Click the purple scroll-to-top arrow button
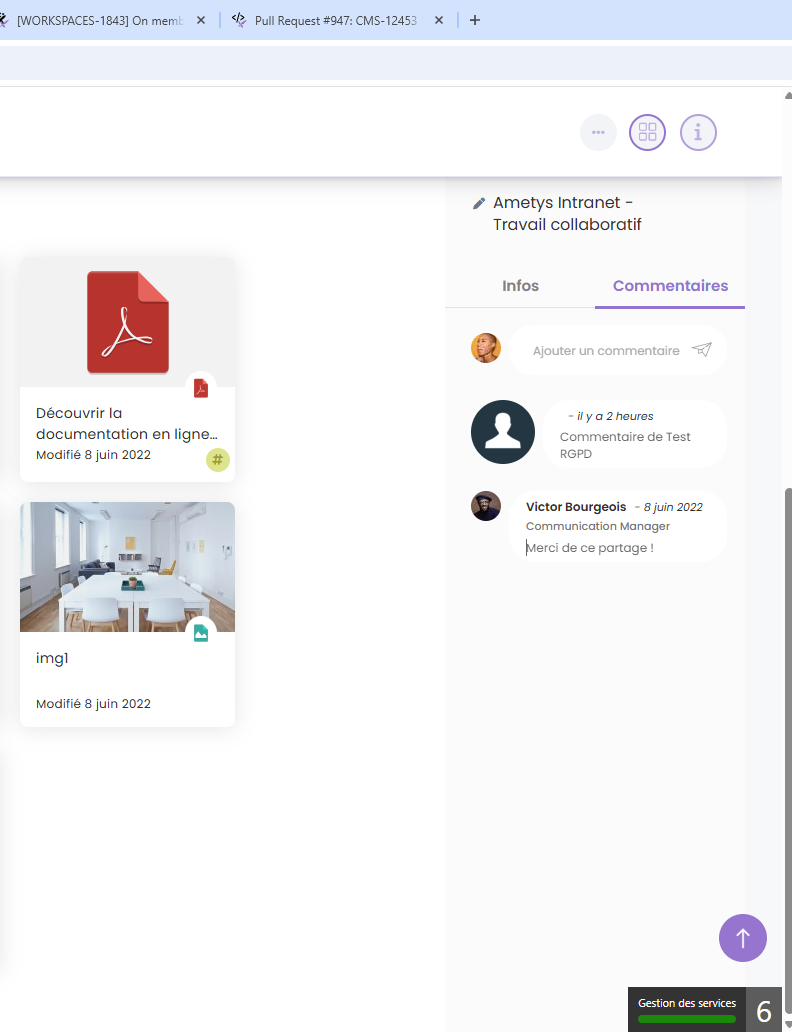The width and height of the screenshot is (792, 1032). 742,938
